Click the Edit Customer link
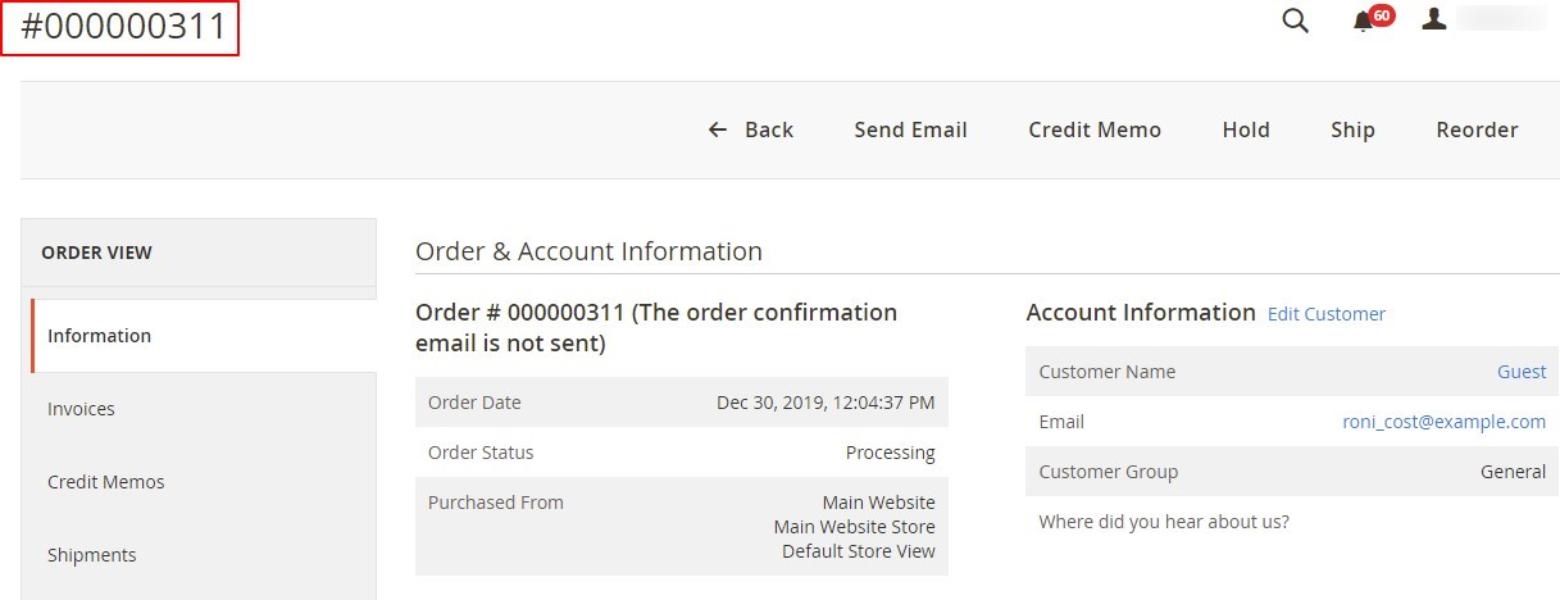 click(1326, 314)
